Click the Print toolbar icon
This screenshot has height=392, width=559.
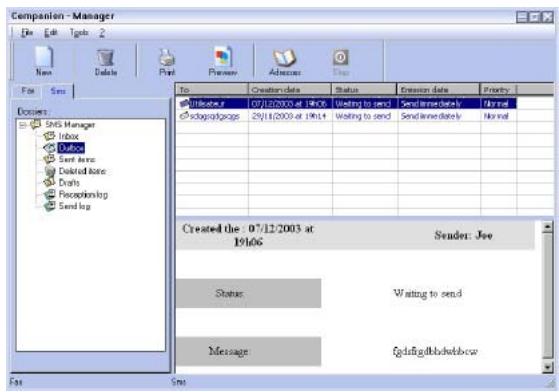click(x=167, y=58)
